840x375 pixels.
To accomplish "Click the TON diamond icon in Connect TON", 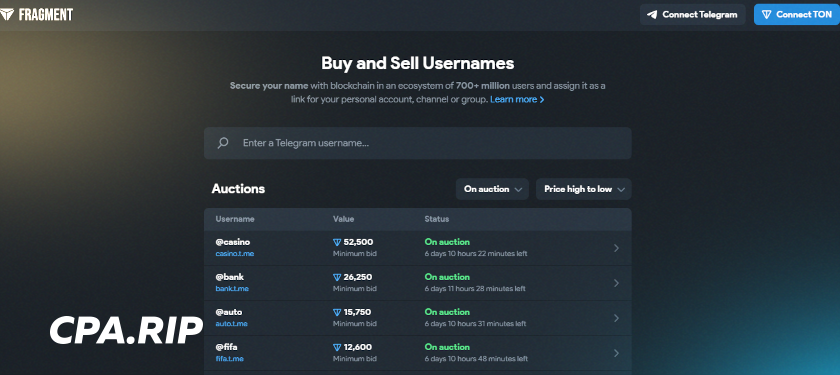I will pos(767,15).
